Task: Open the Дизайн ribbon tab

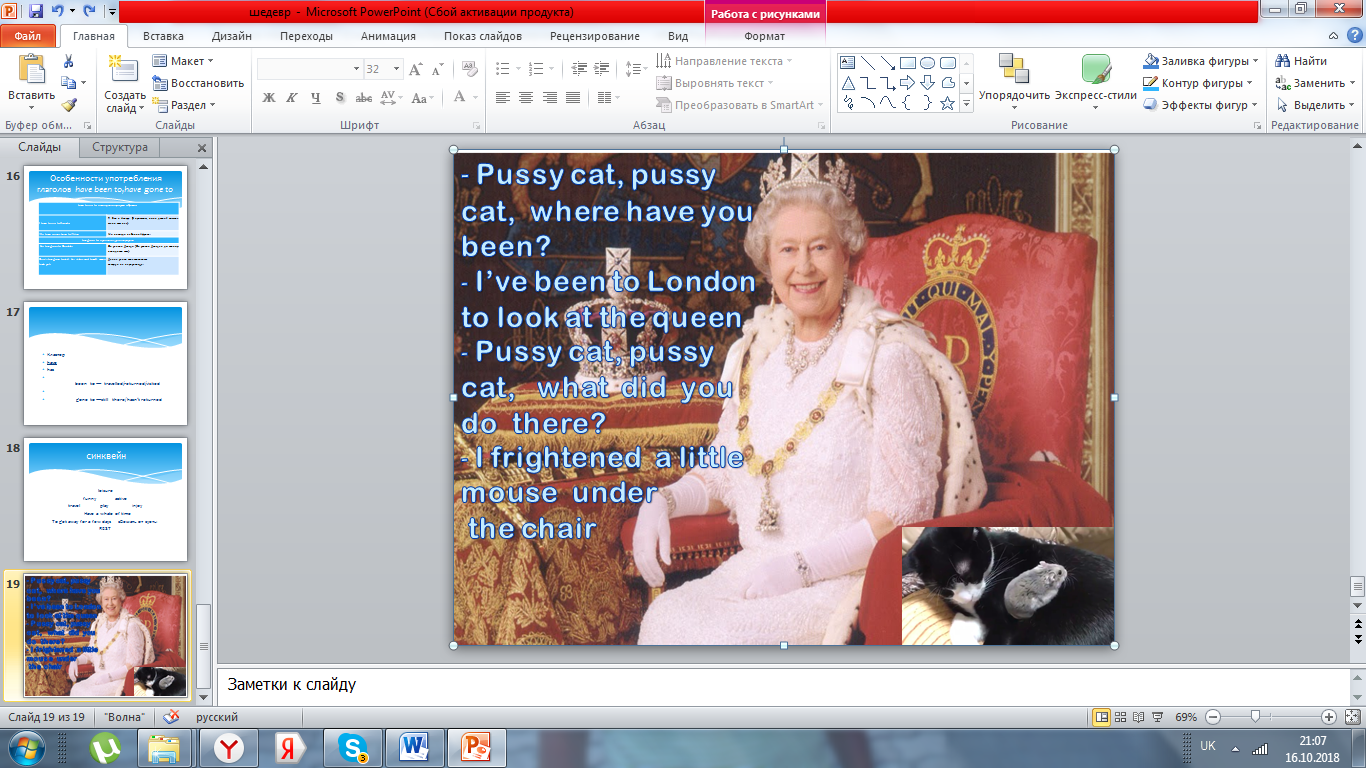Action: [231, 36]
